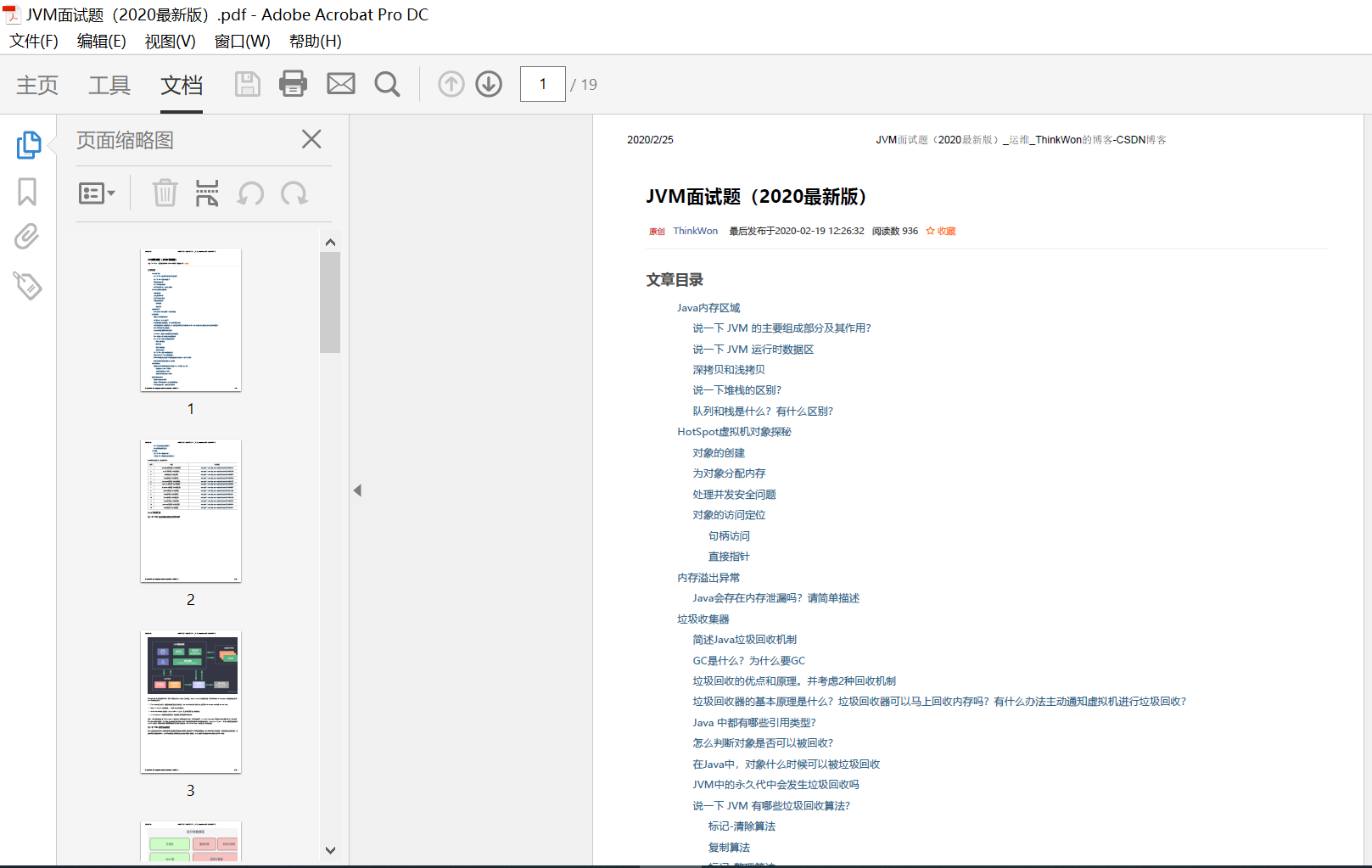Open link 标记-清除算法
This screenshot has width=1372, height=868.
[x=742, y=826]
